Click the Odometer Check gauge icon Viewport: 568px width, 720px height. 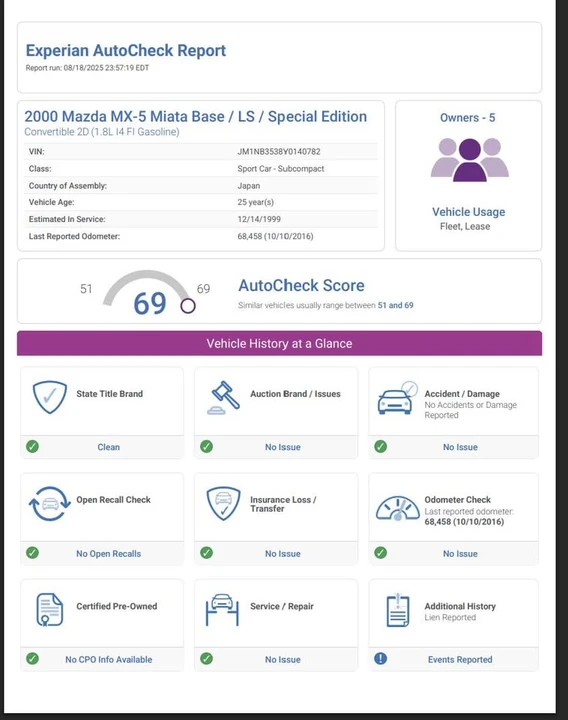point(398,508)
